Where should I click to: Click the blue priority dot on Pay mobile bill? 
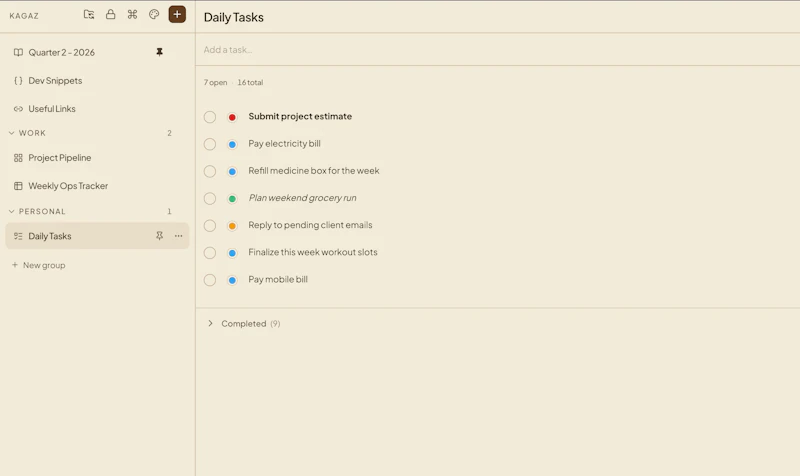[x=232, y=280]
